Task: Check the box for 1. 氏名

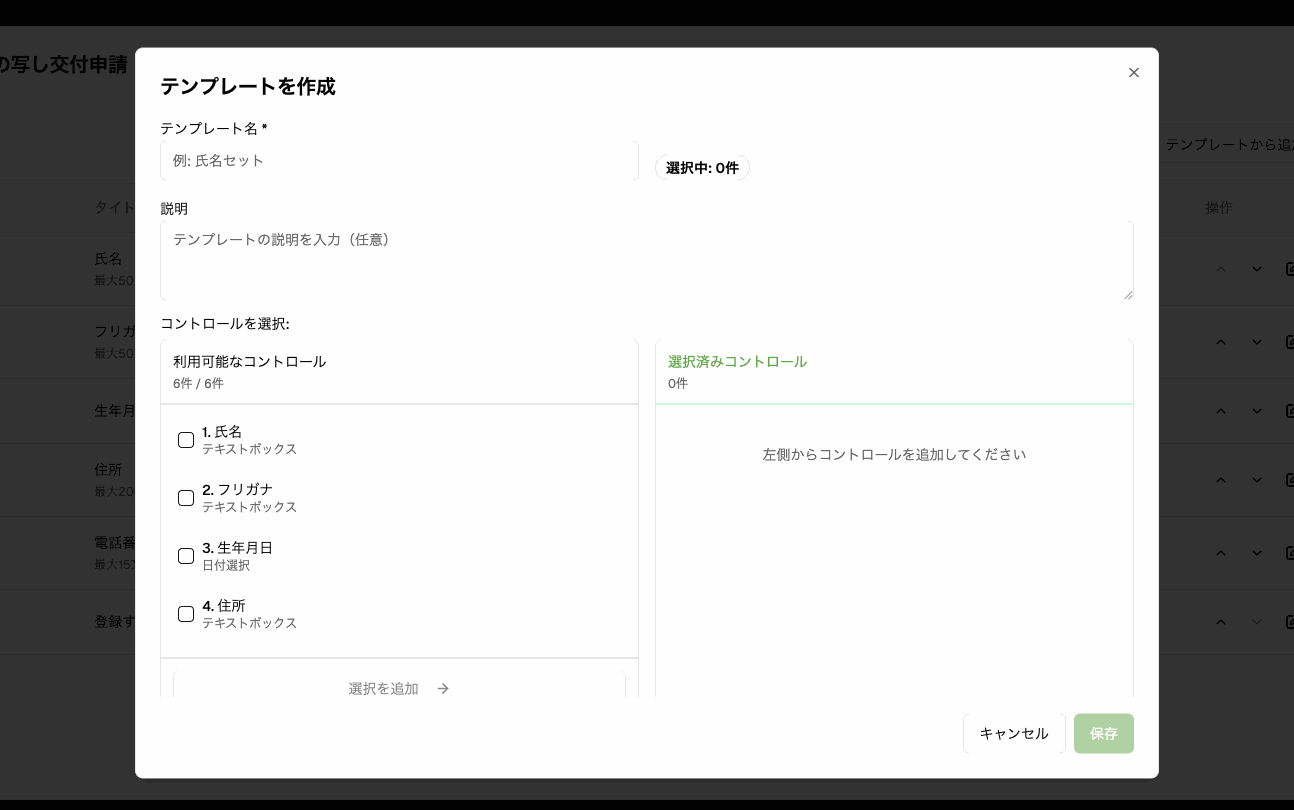Action: pos(186,440)
